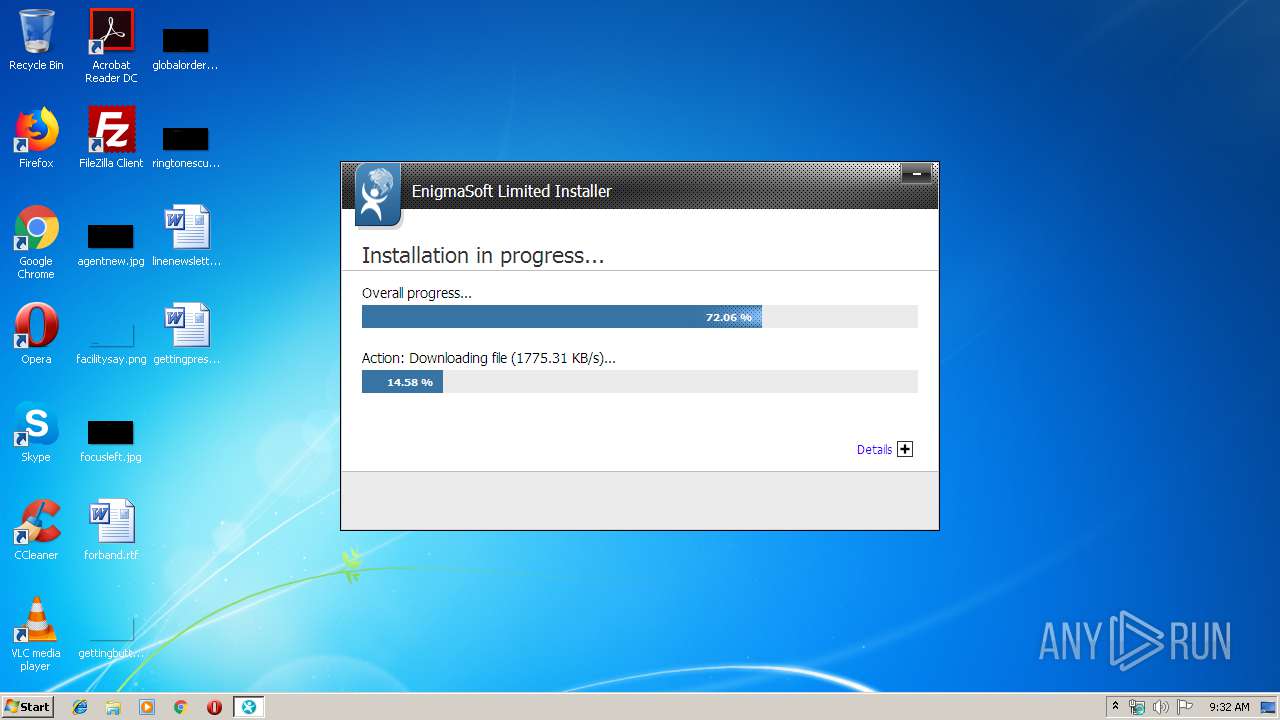Image resolution: width=1280 pixels, height=720 pixels.
Task: Select gettingpres Word document icon
Action: (186, 334)
